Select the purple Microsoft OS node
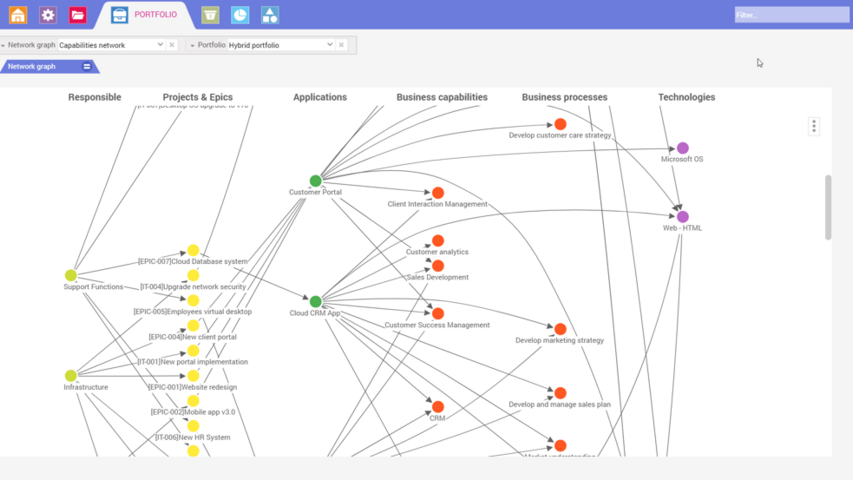The height and width of the screenshot is (480, 853). pyautogui.click(x=683, y=148)
